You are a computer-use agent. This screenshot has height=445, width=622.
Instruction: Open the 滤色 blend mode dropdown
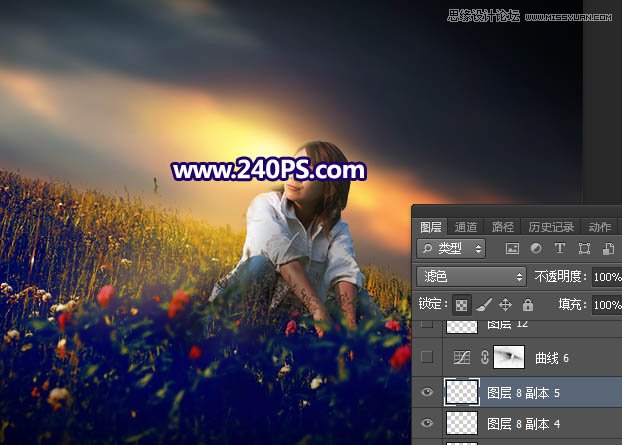click(x=471, y=276)
